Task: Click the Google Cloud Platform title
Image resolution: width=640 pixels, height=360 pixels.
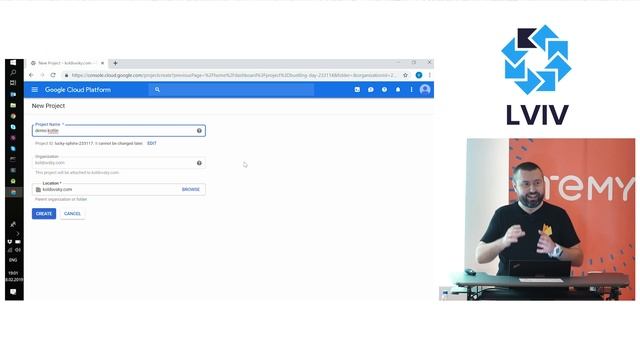Action: pos(78,90)
